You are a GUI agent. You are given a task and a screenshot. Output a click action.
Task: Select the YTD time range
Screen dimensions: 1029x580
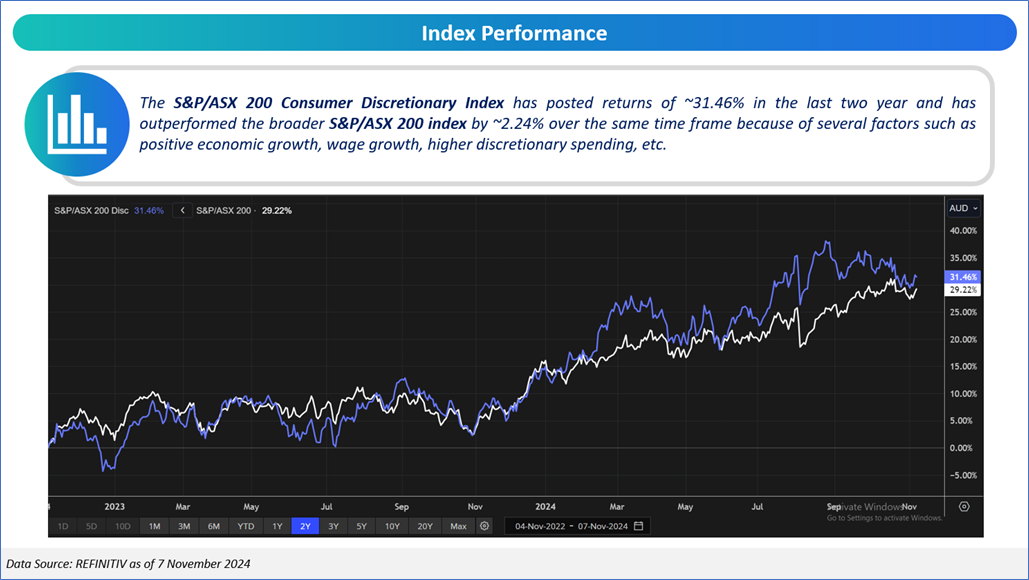tap(245, 526)
